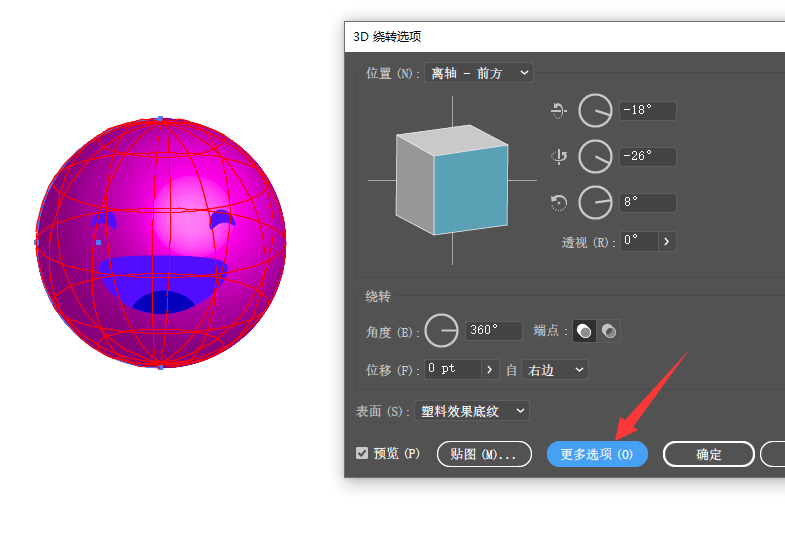The image size is (785, 539).
Task: Click the X-axis angle field showing -18°
Action: point(647,111)
